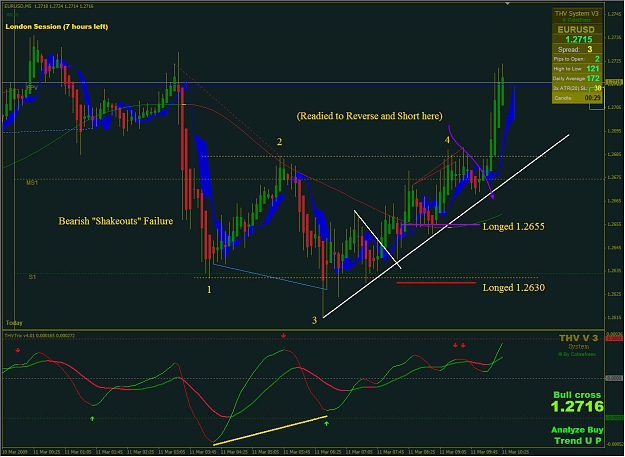Click the Analyze Buy text

(577, 430)
